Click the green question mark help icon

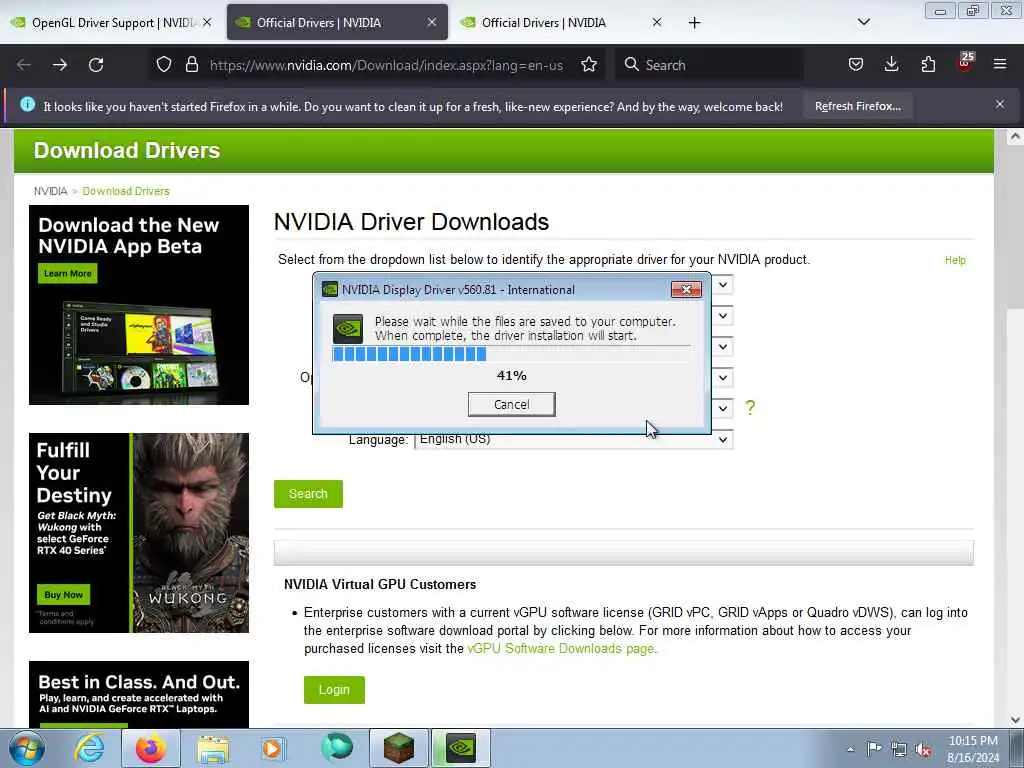coord(750,408)
